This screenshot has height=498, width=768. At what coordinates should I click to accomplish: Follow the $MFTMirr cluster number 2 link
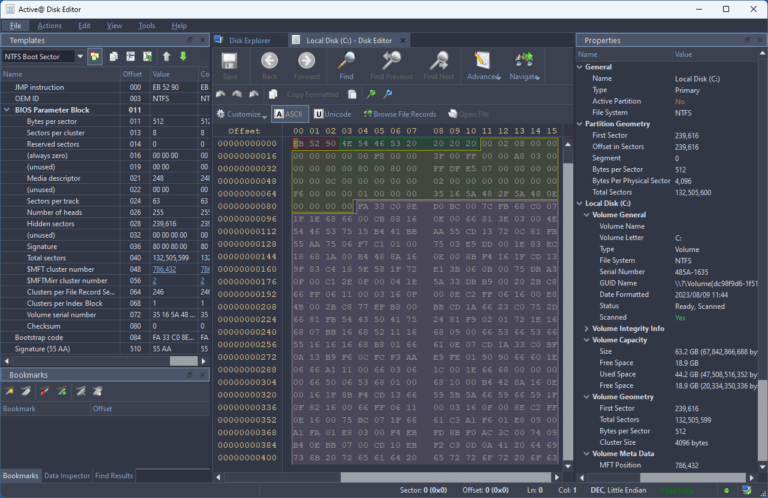154,281
